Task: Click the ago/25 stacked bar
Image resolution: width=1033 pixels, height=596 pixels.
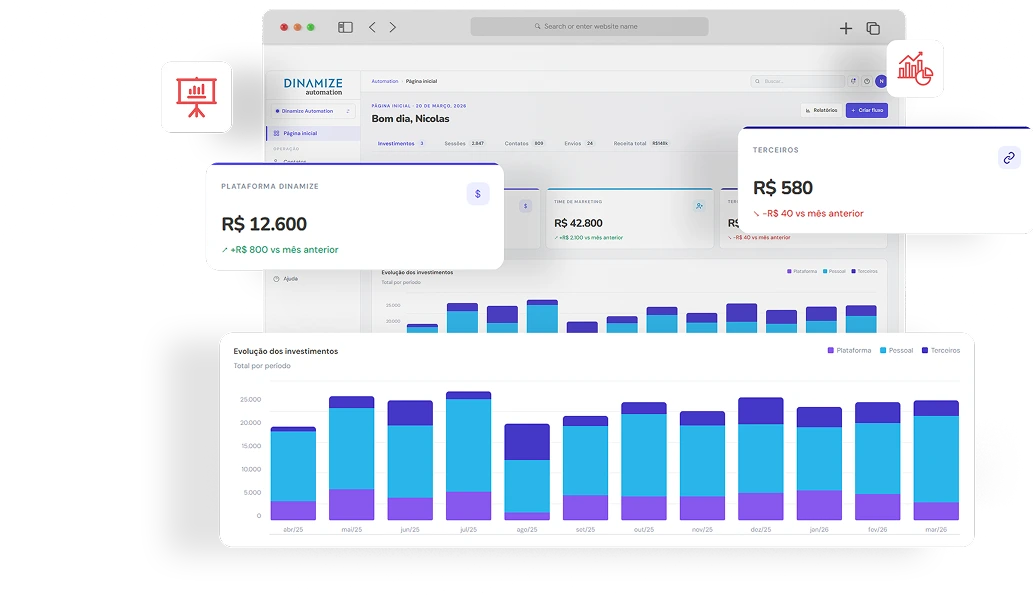Action: 527,472
